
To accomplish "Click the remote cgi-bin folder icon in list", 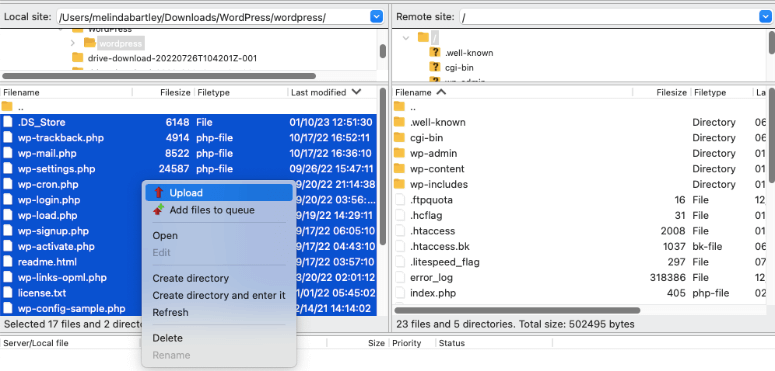I will click(x=399, y=137).
